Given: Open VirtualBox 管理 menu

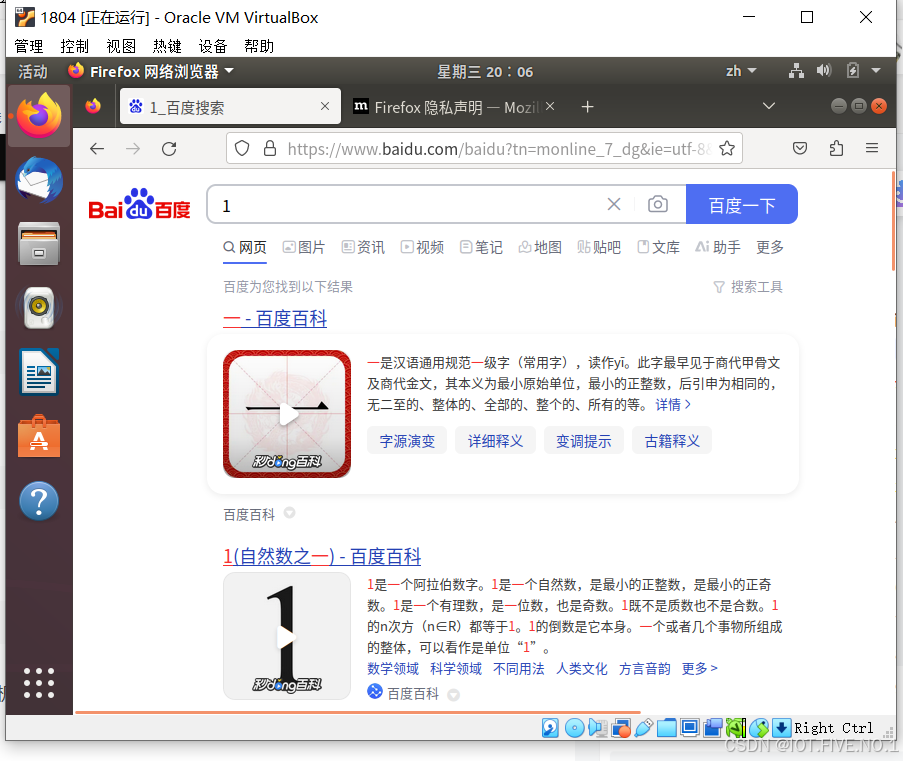Looking at the screenshot, I should [x=29, y=46].
